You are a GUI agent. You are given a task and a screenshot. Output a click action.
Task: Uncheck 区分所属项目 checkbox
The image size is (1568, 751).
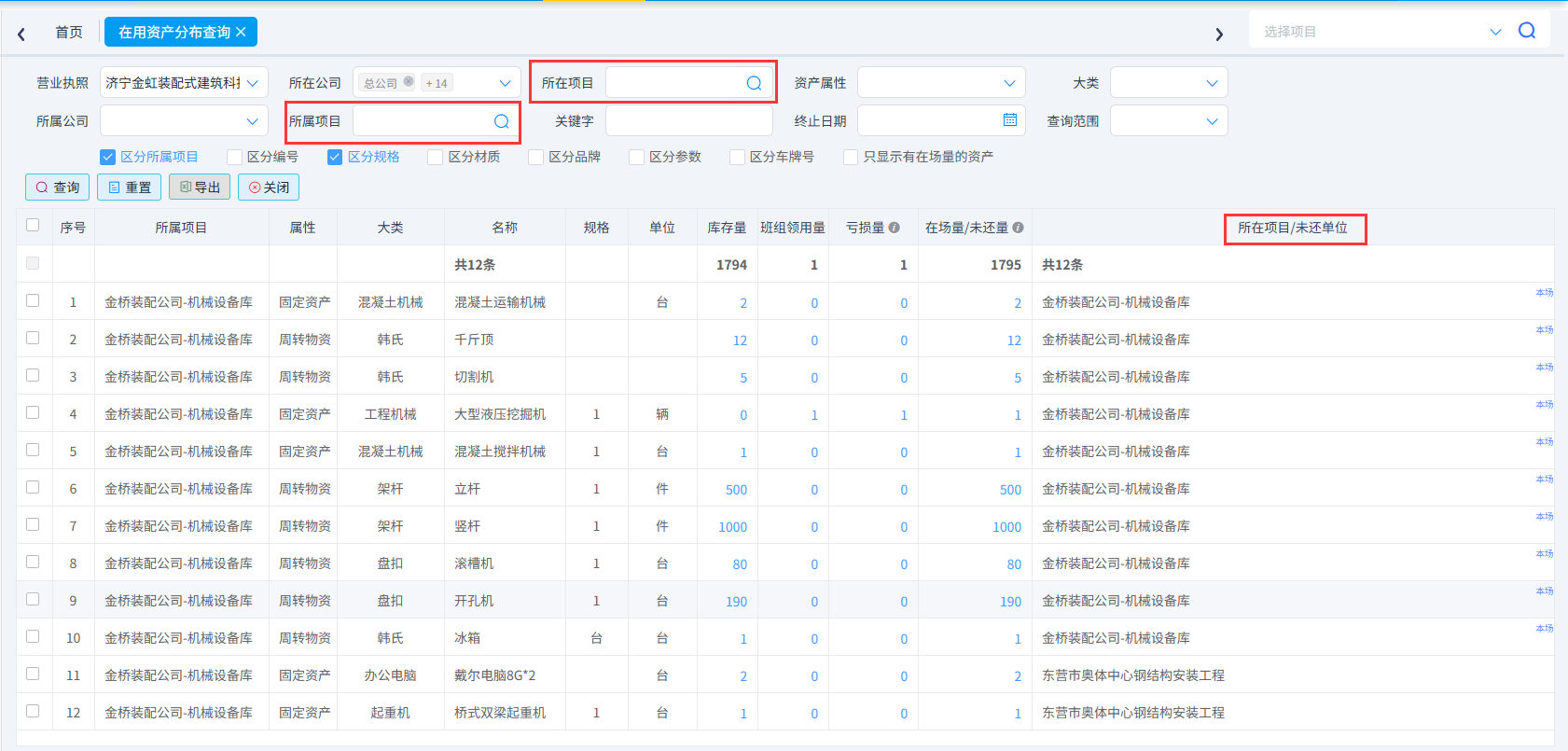coord(107,157)
